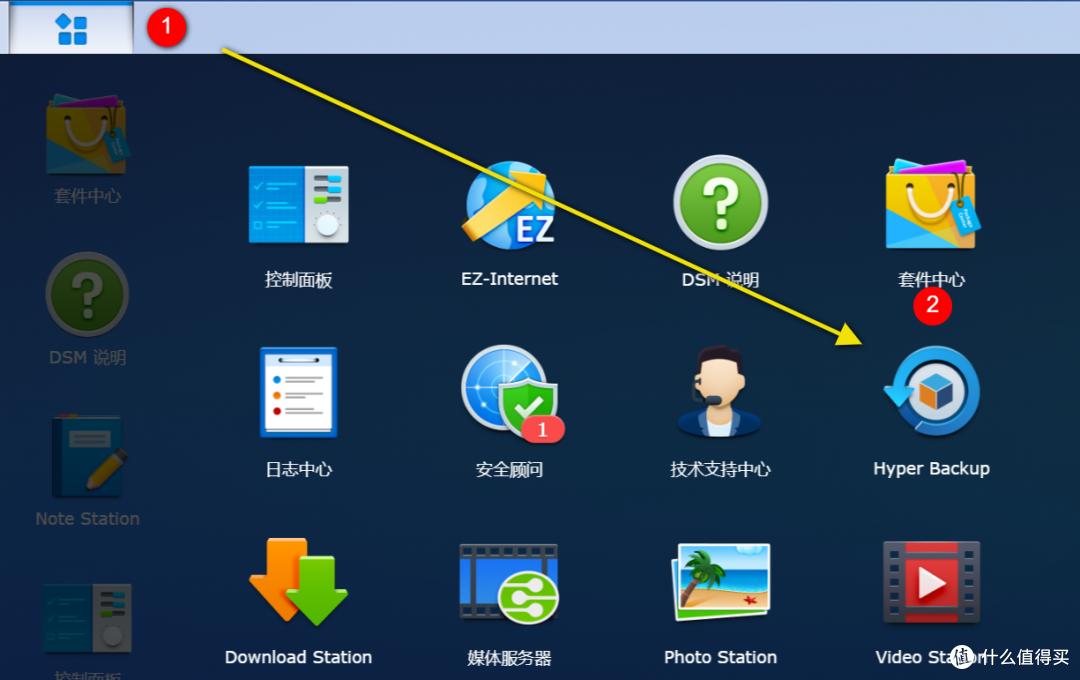Launch Photo Station

(720, 581)
